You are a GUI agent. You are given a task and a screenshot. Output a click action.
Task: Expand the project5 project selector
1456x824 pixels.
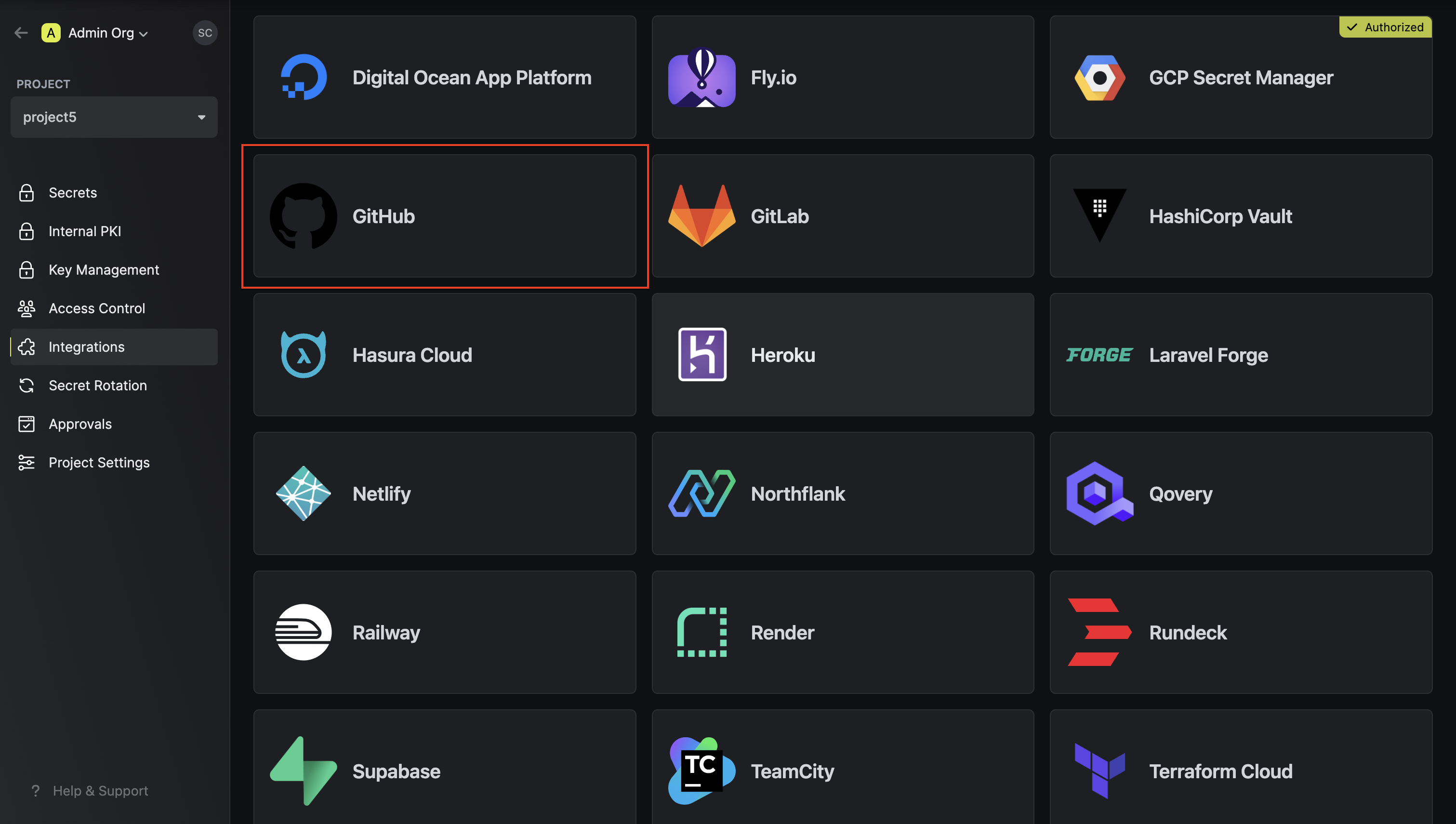[114, 117]
